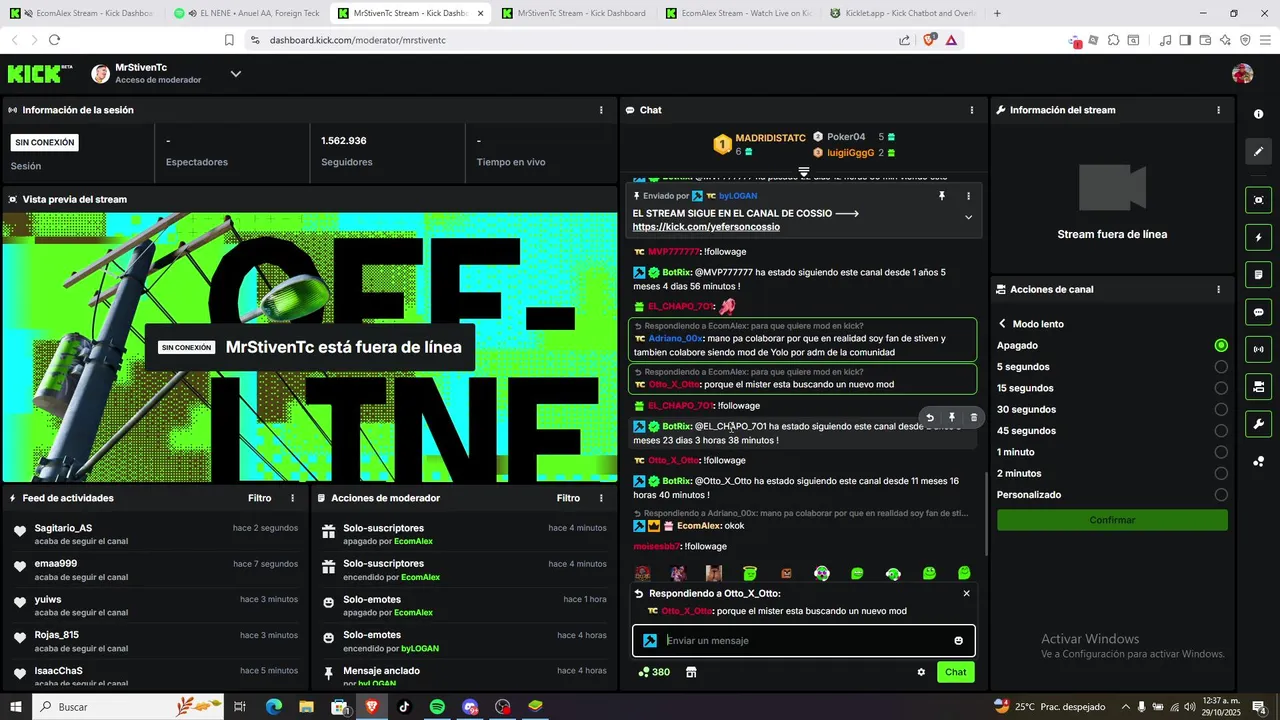
Task: Open Filtro in Acciones de moderador
Action: click(x=568, y=498)
